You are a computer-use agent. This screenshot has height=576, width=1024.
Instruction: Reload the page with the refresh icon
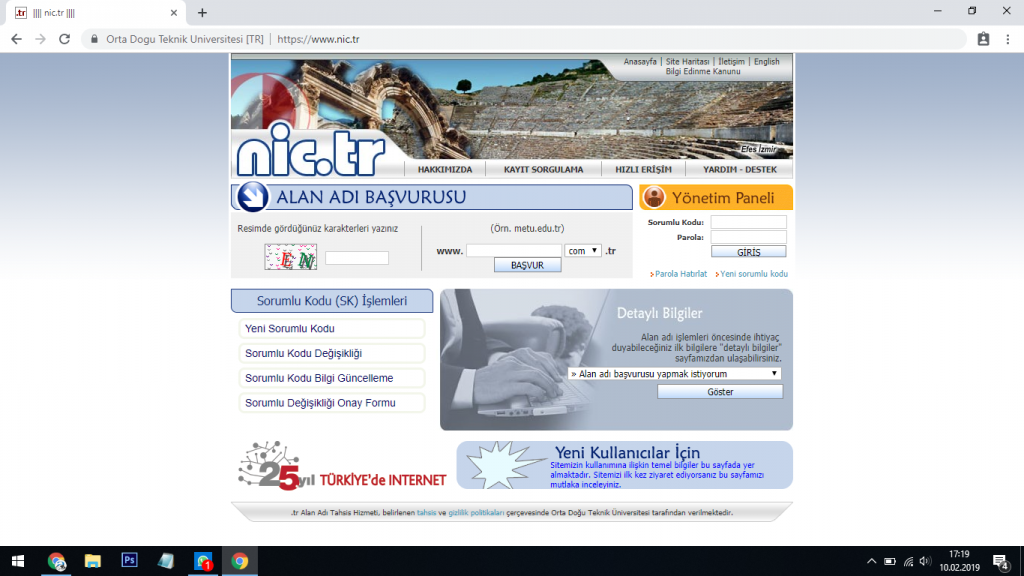(65, 39)
